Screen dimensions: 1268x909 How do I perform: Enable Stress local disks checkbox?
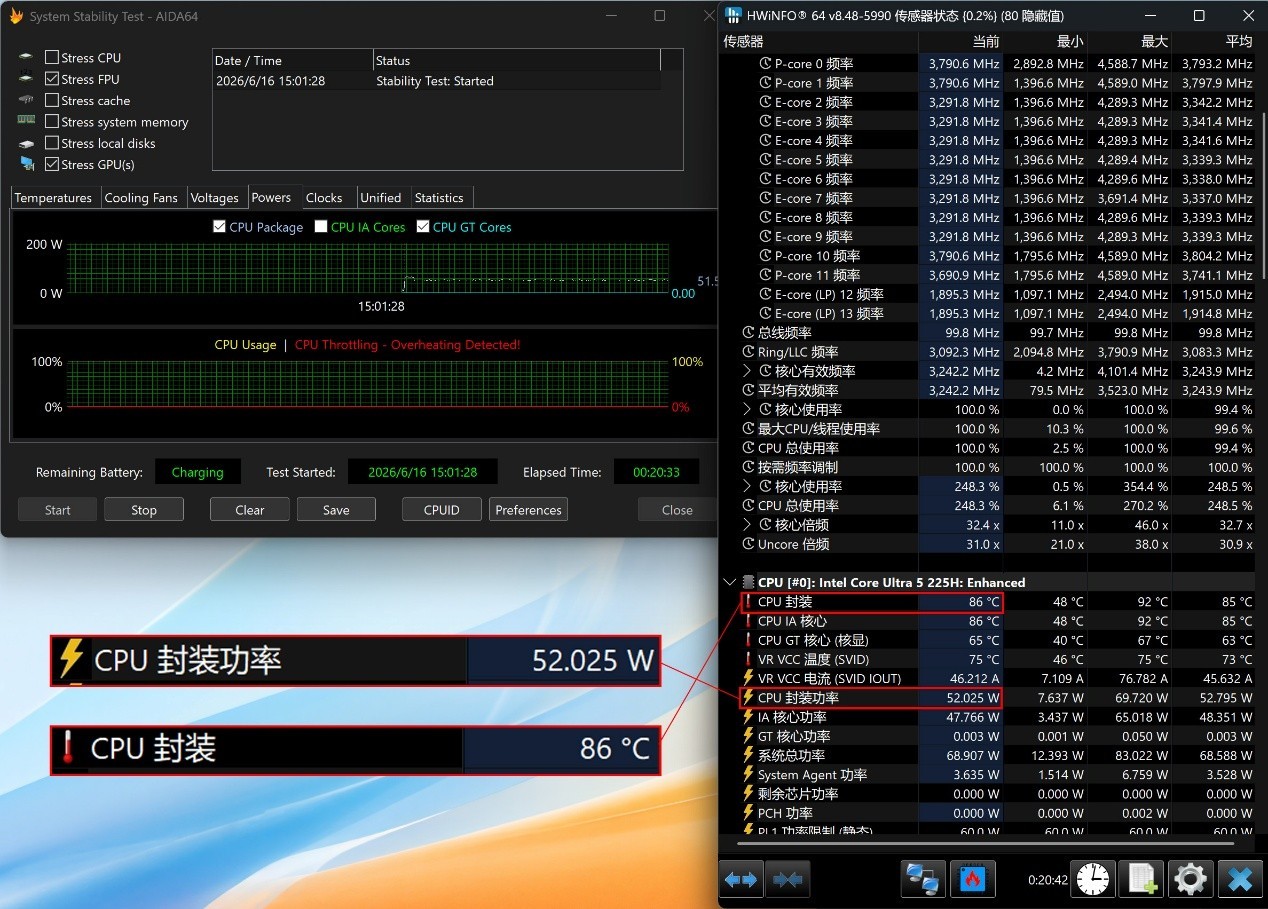click(x=52, y=143)
